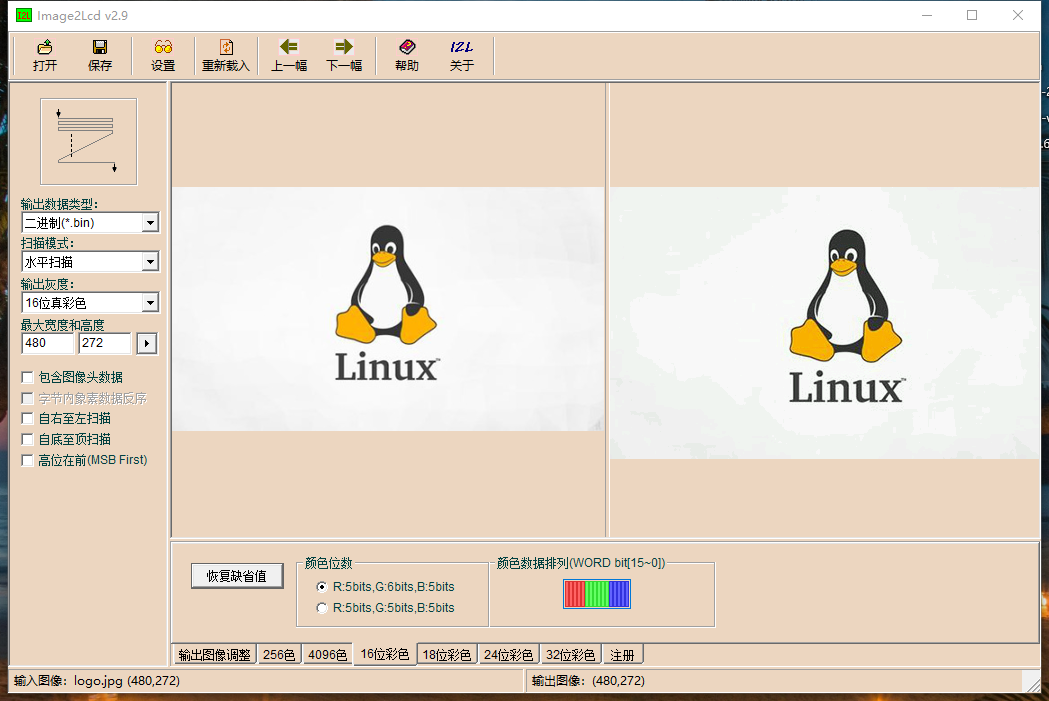Go to previous image with 上一幅 icon
Viewport: 1049px width, 701px height.
click(x=288, y=55)
